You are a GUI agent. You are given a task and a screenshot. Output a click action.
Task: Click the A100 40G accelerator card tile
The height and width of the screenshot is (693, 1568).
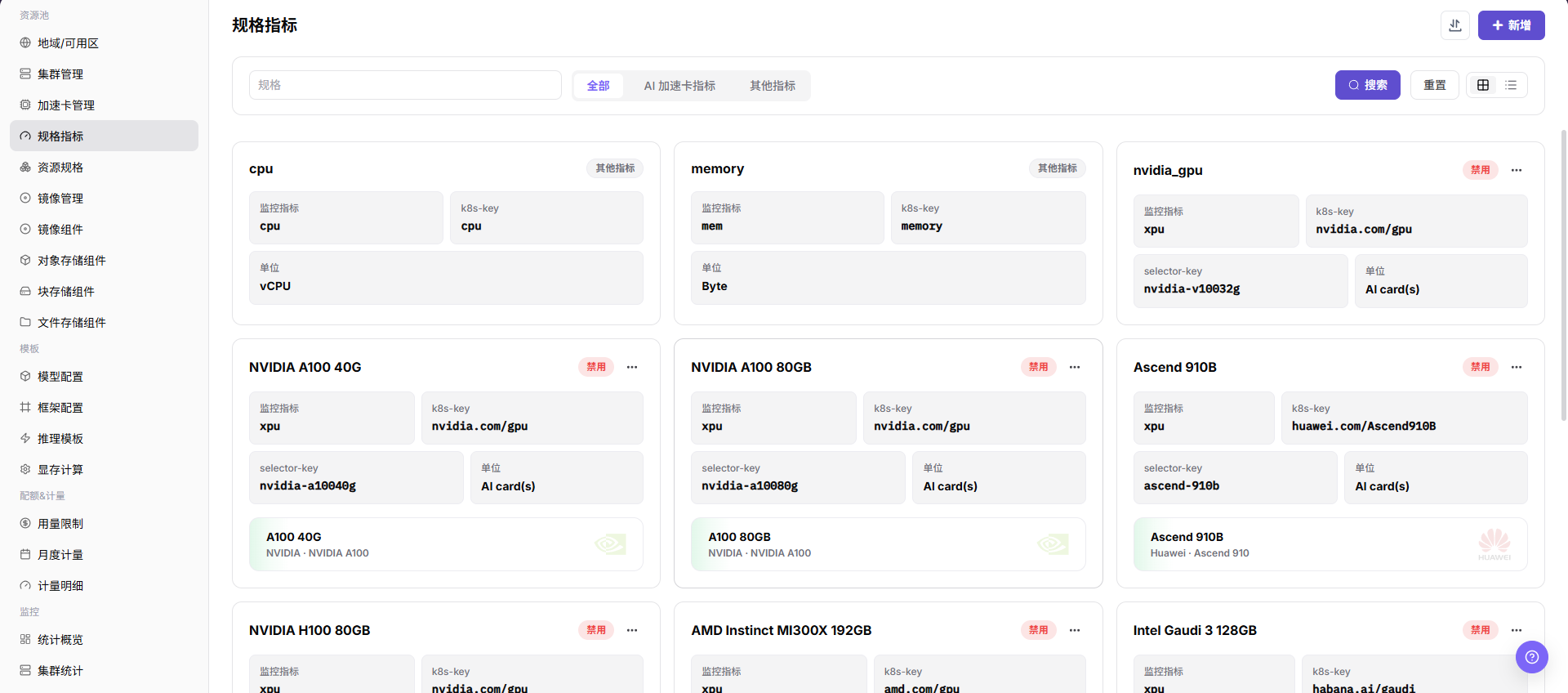point(446,544)
